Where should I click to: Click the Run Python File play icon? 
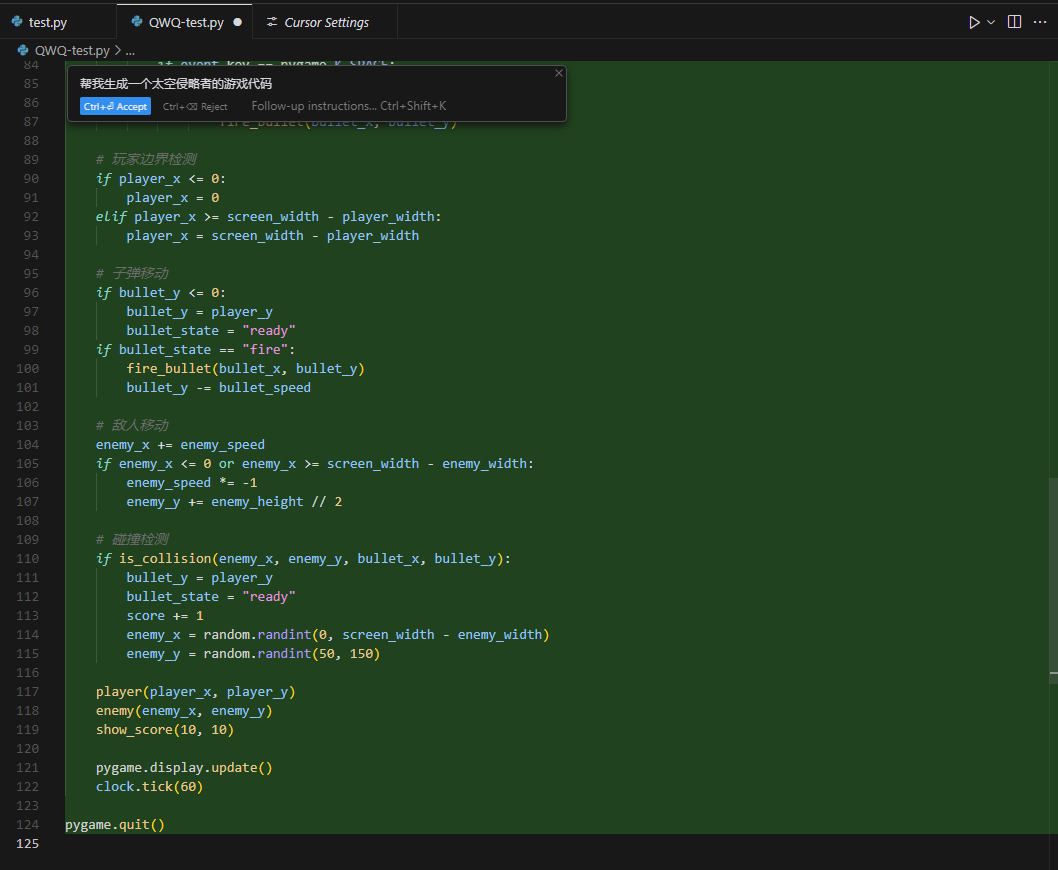point(974,22)
